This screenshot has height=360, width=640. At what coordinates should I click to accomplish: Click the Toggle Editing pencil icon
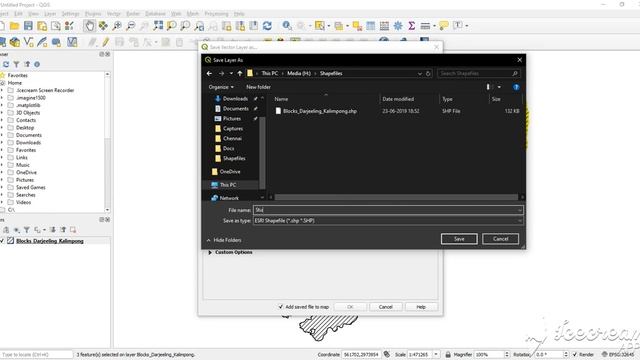pos(105,42)
